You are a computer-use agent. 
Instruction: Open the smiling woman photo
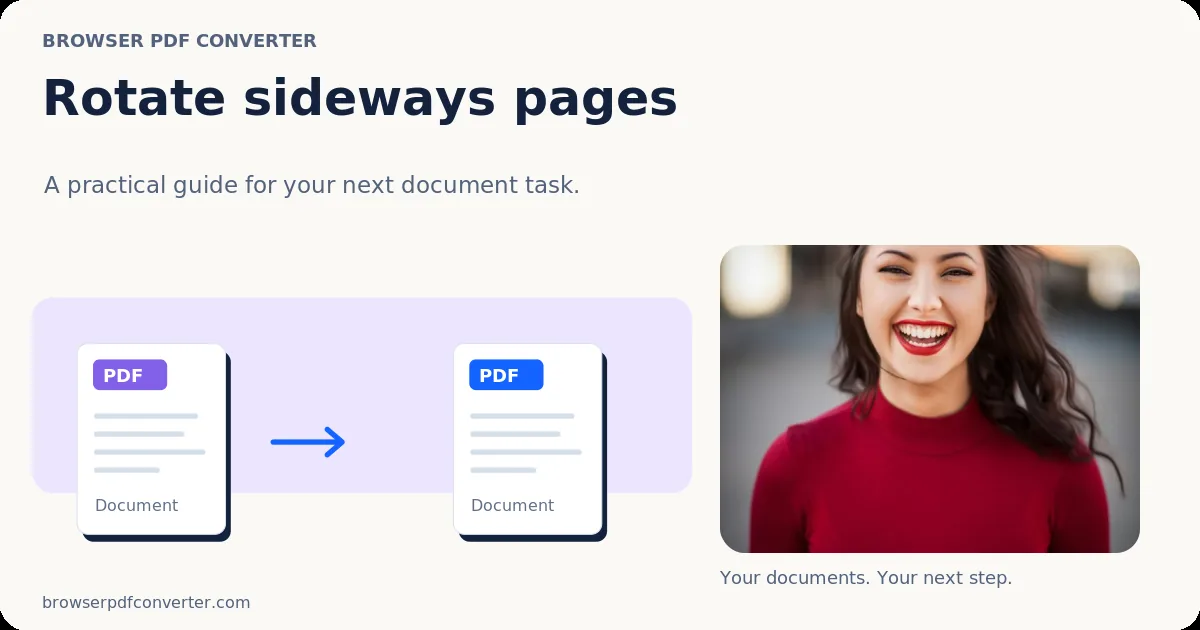coord(930,399)
